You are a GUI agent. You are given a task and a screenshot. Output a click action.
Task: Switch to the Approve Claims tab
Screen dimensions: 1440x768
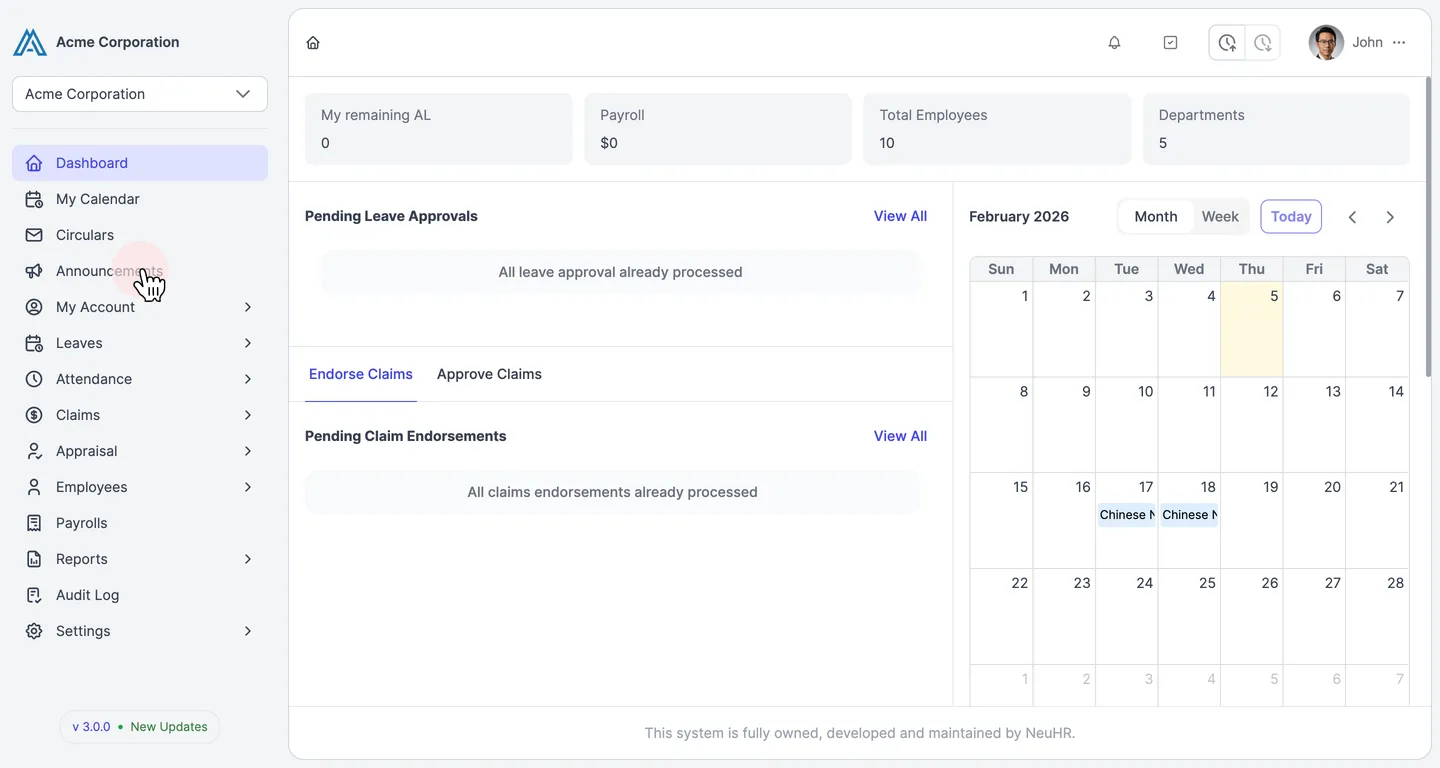[489, 374]
